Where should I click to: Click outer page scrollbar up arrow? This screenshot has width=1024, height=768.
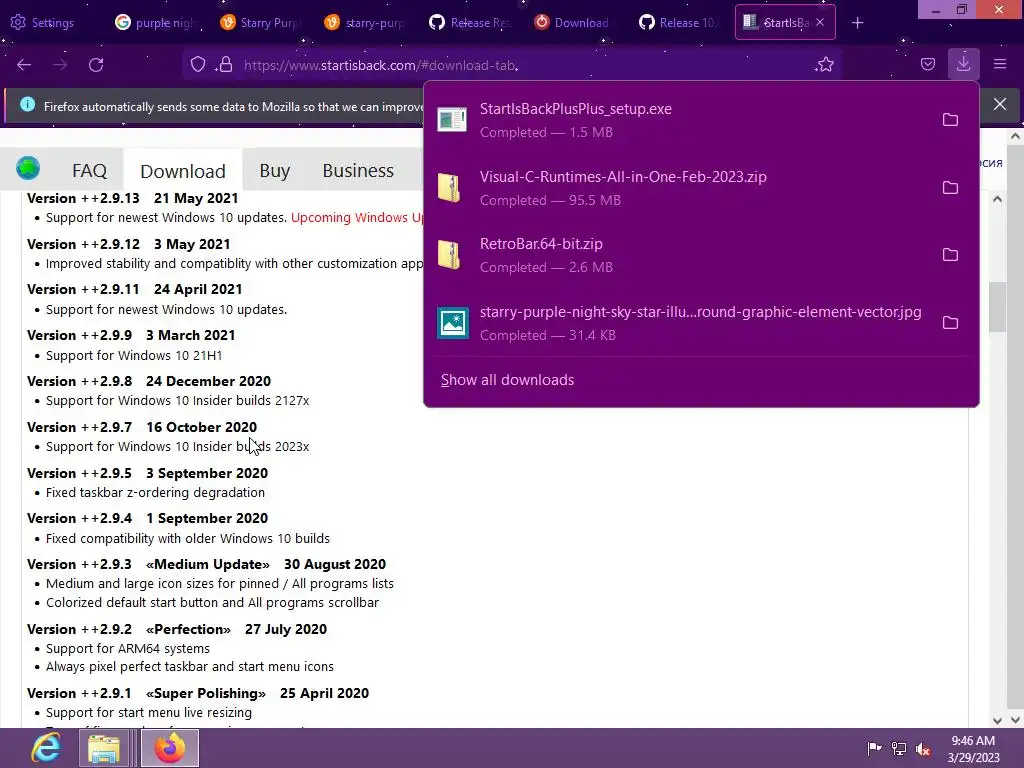pyautogui.click(x=1015, y=136)
